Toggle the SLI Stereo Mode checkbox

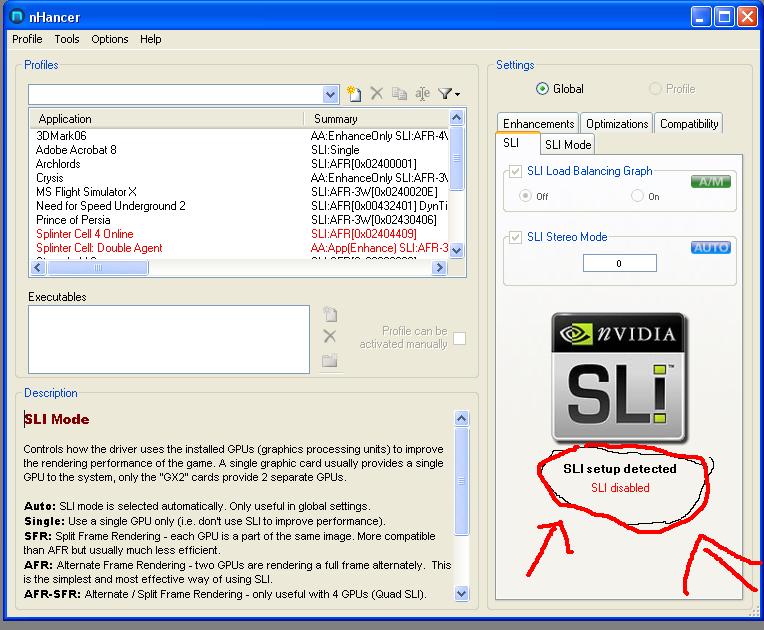pyautogui.click(x=515, y=237)
